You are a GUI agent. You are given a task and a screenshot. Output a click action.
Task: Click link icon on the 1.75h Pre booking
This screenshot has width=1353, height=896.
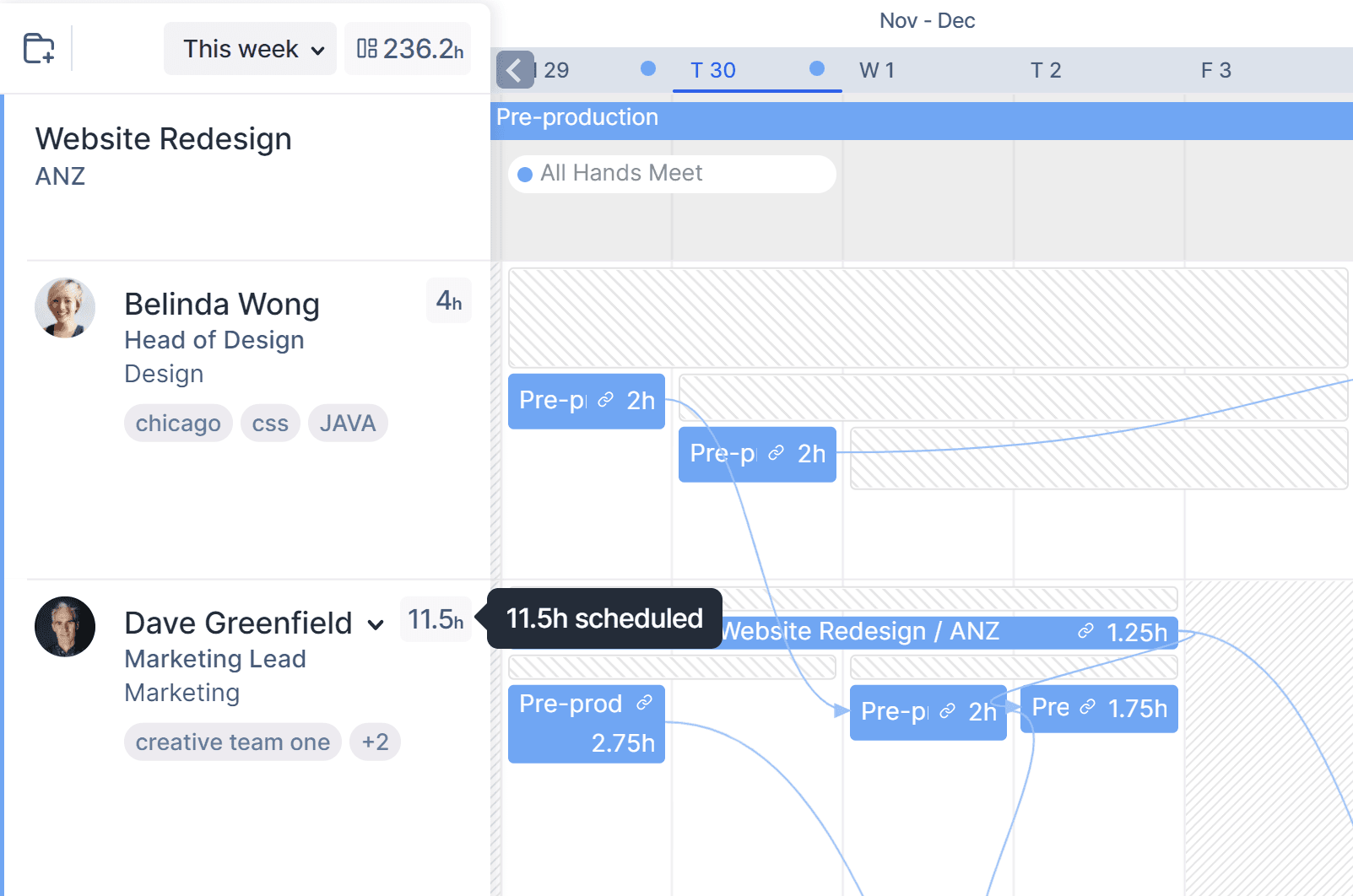tap(1088, 707)
